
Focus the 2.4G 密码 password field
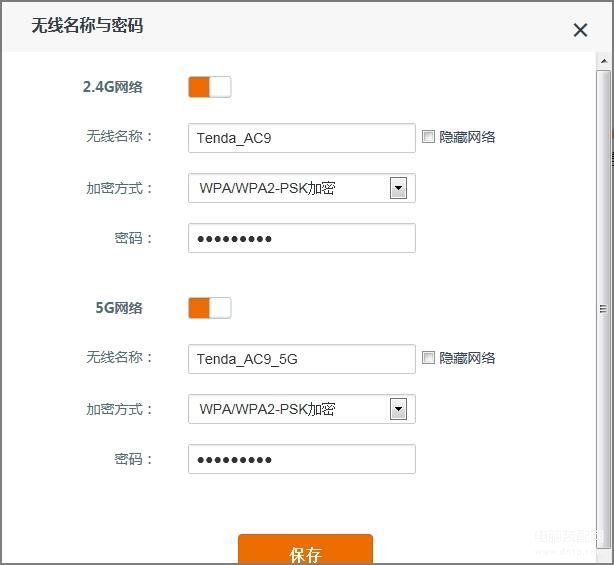(302, 238)
